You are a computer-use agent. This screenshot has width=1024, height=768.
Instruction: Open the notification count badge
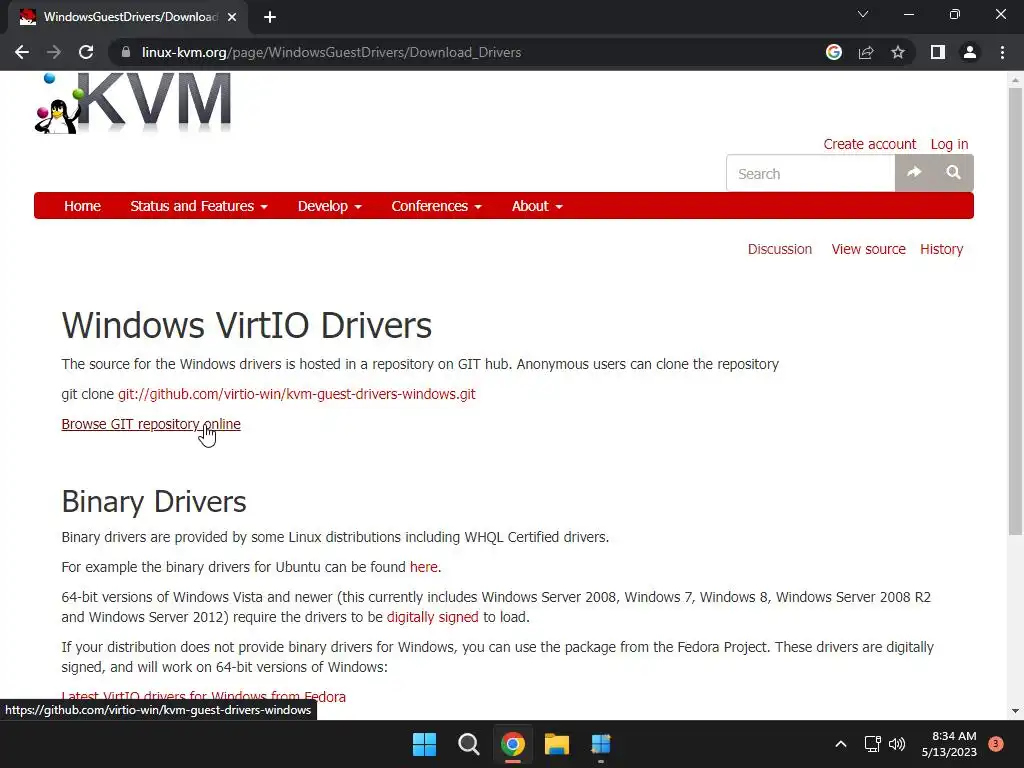click(996, 744)
